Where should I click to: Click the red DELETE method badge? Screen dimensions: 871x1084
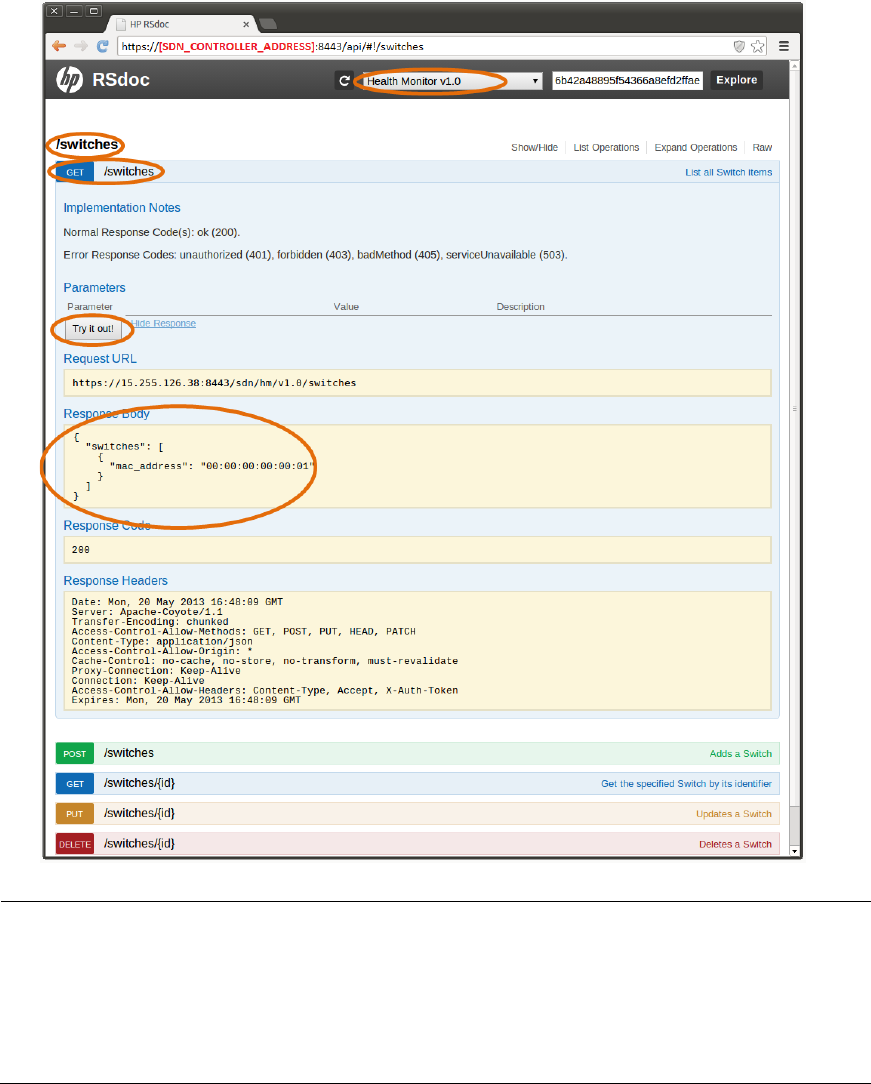tap(75, 844)
